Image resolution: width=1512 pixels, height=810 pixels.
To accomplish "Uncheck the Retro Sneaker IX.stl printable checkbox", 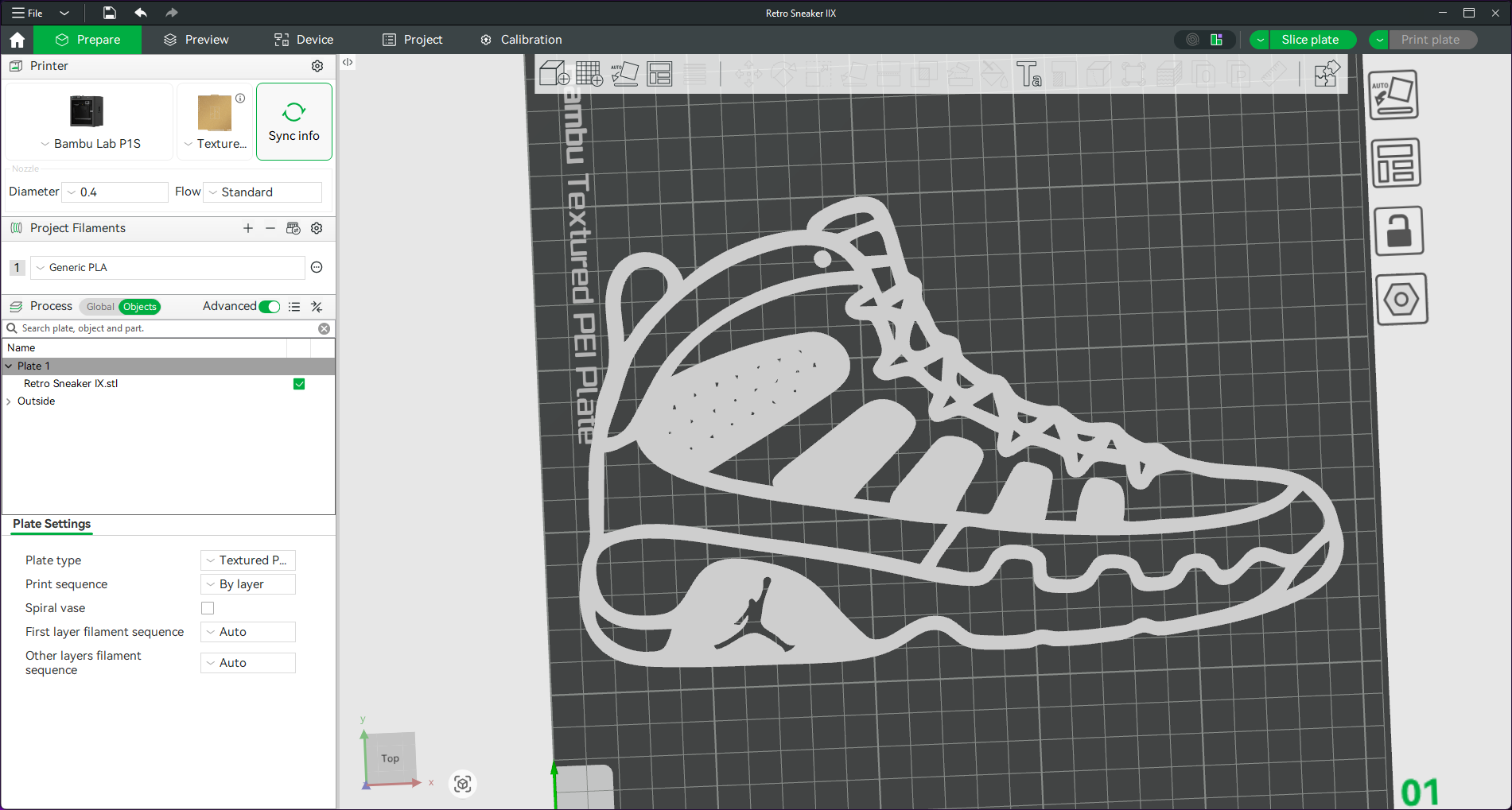I will [x=299, y=384].
